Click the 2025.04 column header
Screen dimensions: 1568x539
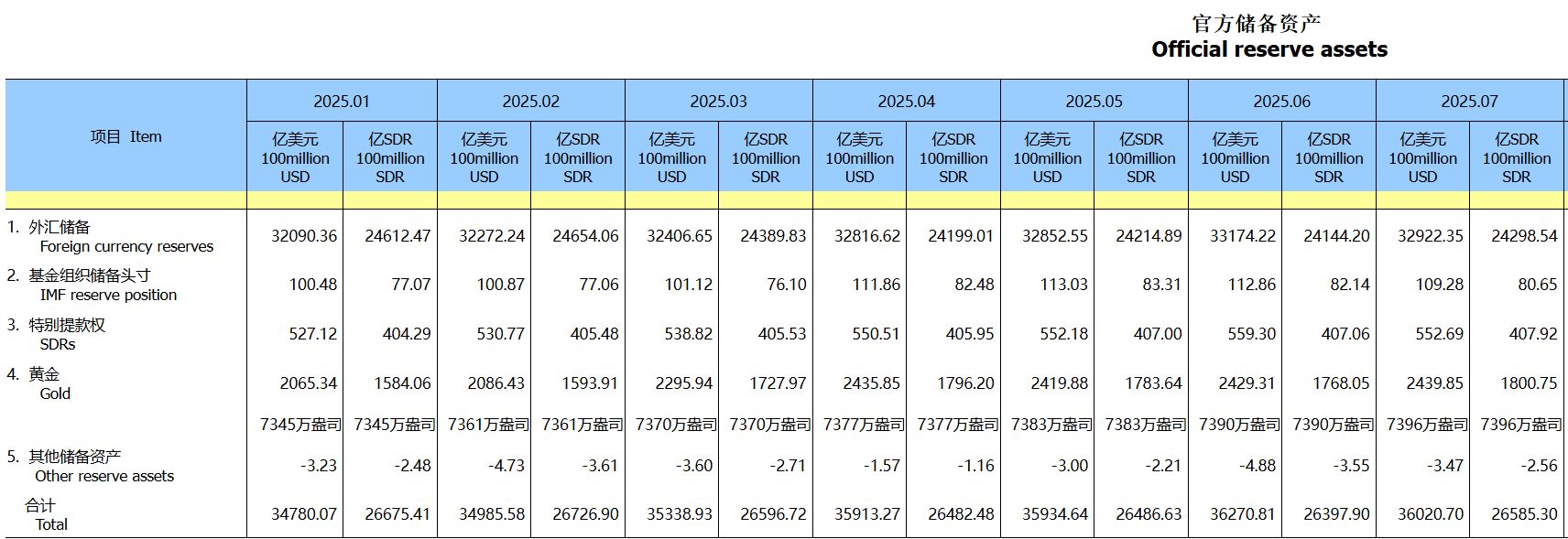(x=906, y=102)
